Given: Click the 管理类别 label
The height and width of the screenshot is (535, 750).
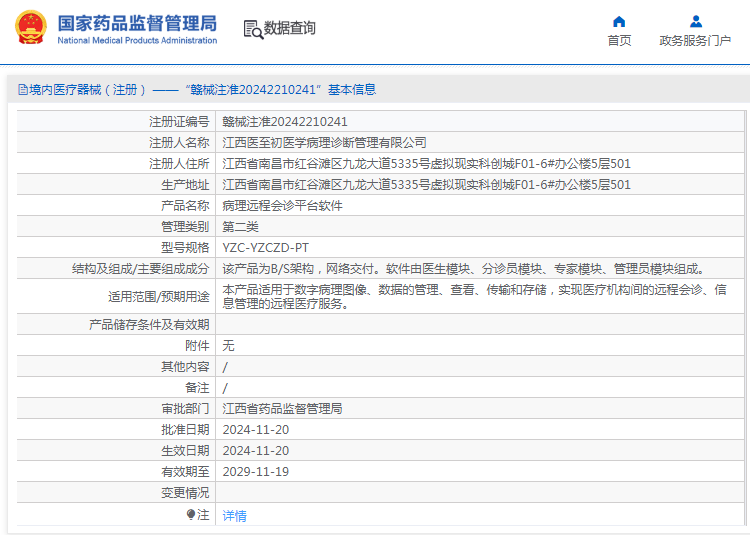Looking at the screenshot, I should click(185, 227).
